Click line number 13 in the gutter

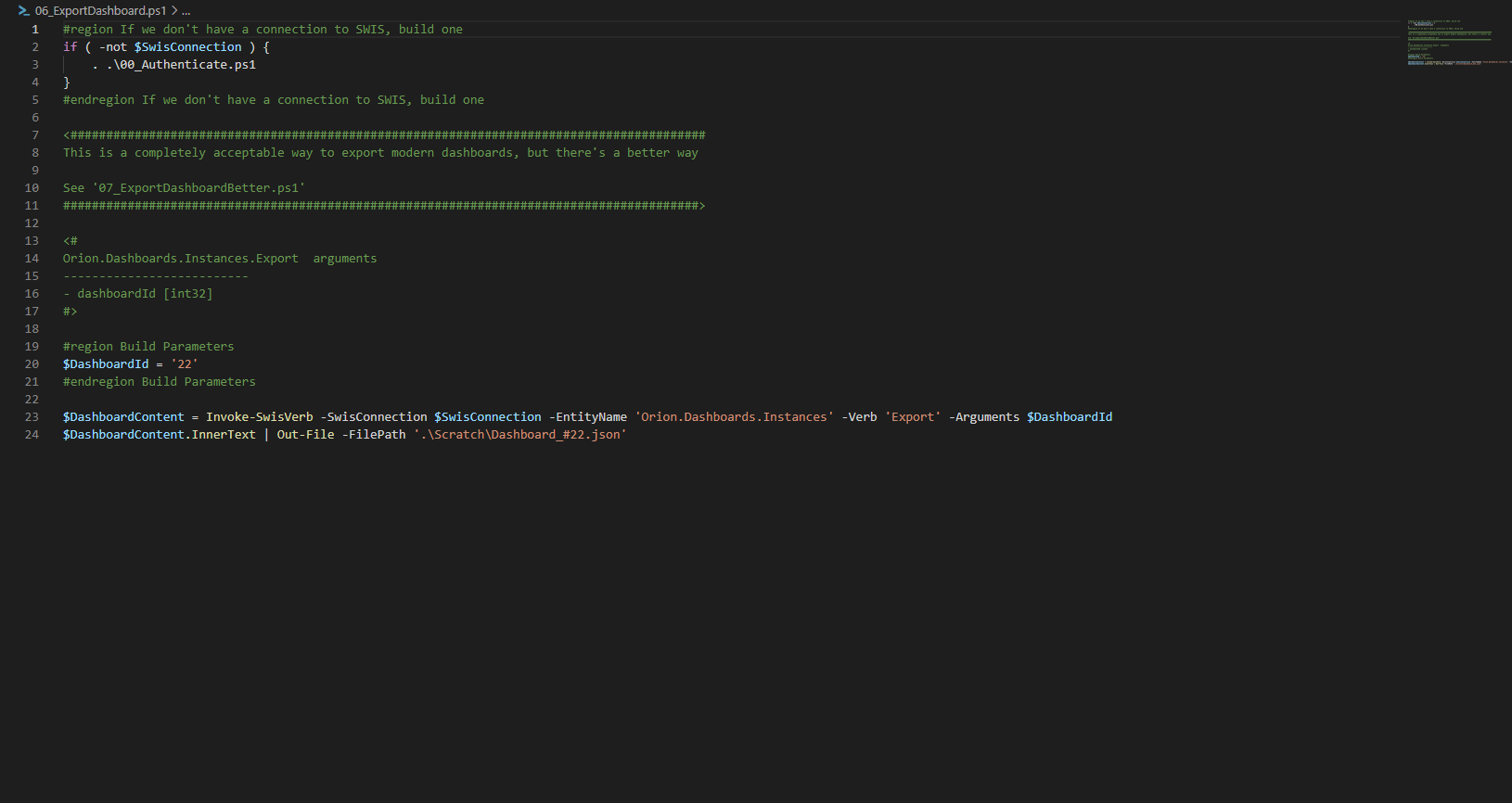click(x=32, y=241)
